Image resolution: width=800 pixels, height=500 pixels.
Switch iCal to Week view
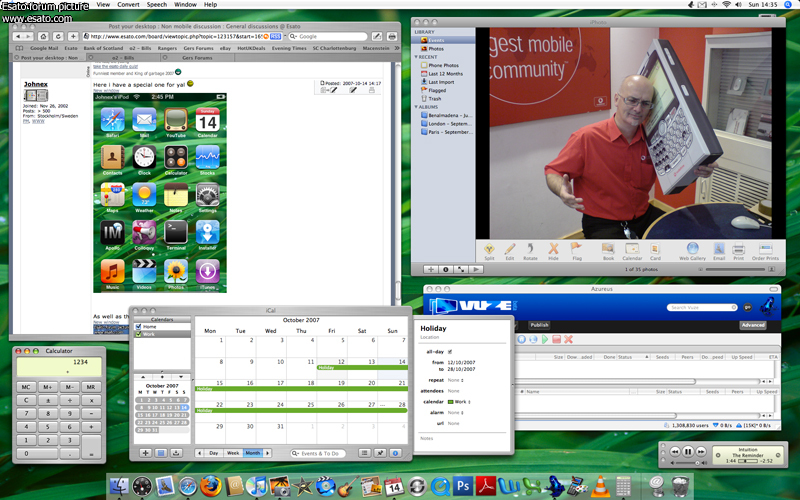233,453
